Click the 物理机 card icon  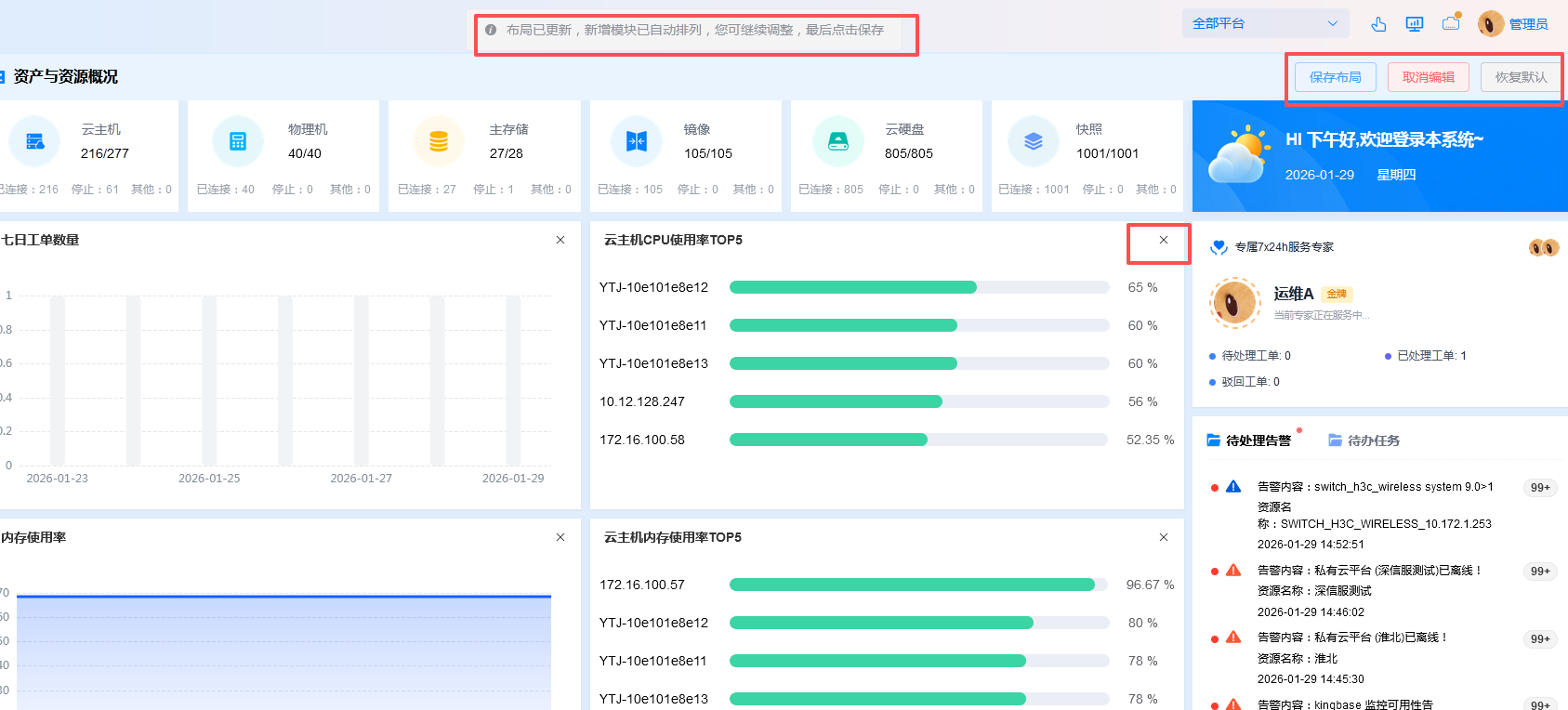[x=238, y=141]
